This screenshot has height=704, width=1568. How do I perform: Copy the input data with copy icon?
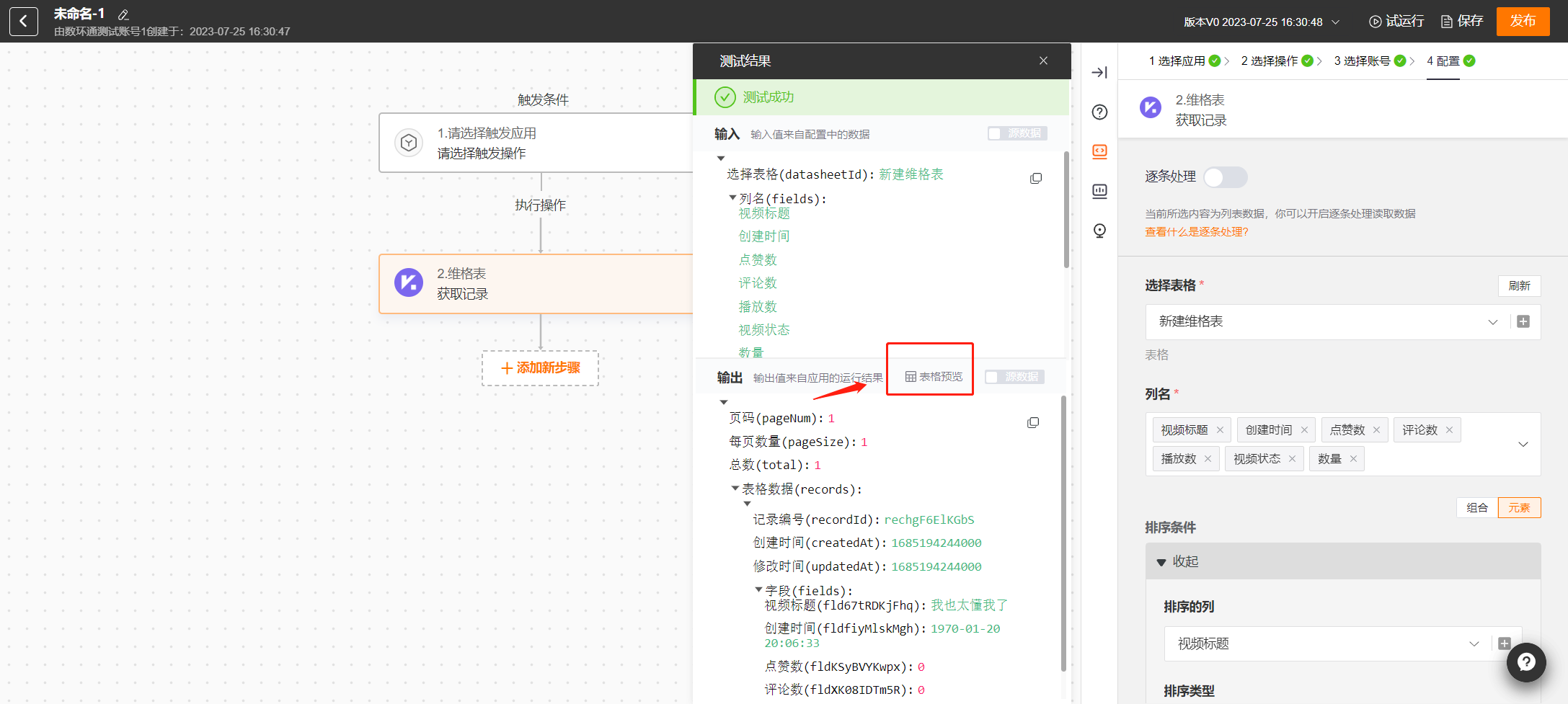click(x=1036, y=178)
